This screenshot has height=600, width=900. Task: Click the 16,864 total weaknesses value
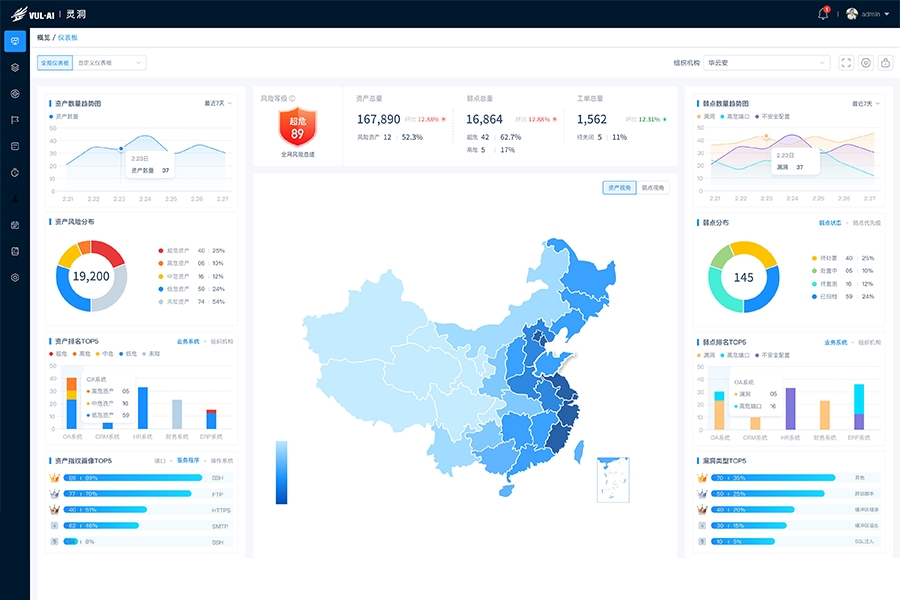point(484,119)
